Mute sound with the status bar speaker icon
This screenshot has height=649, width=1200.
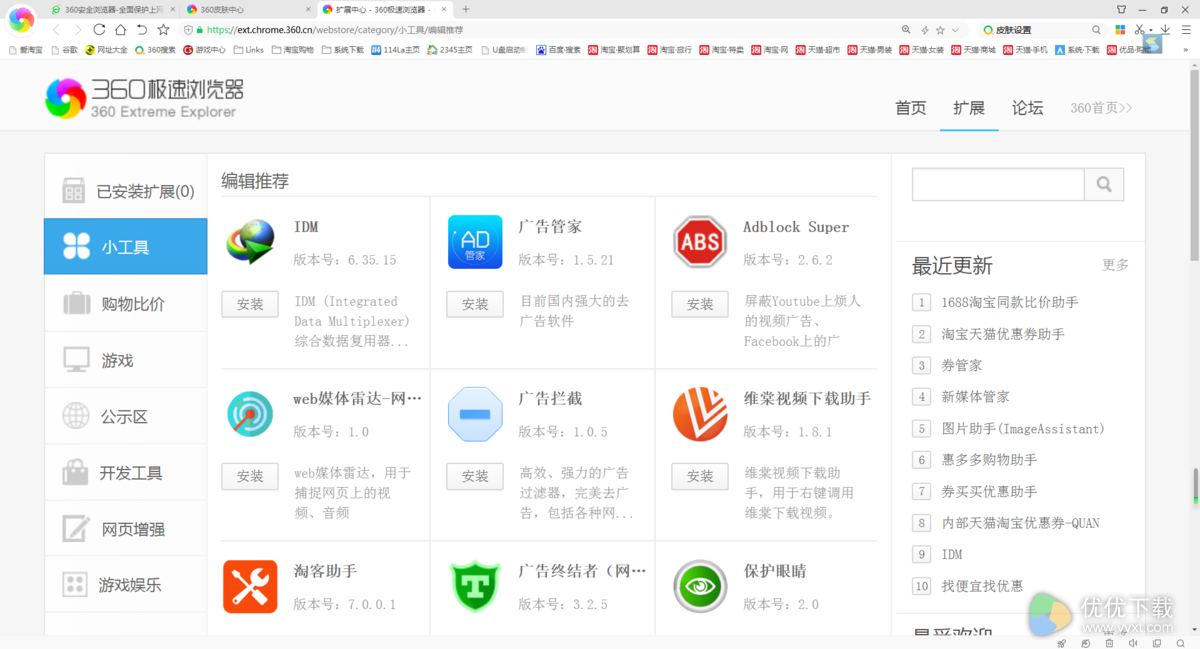[x=1133, y=642]
